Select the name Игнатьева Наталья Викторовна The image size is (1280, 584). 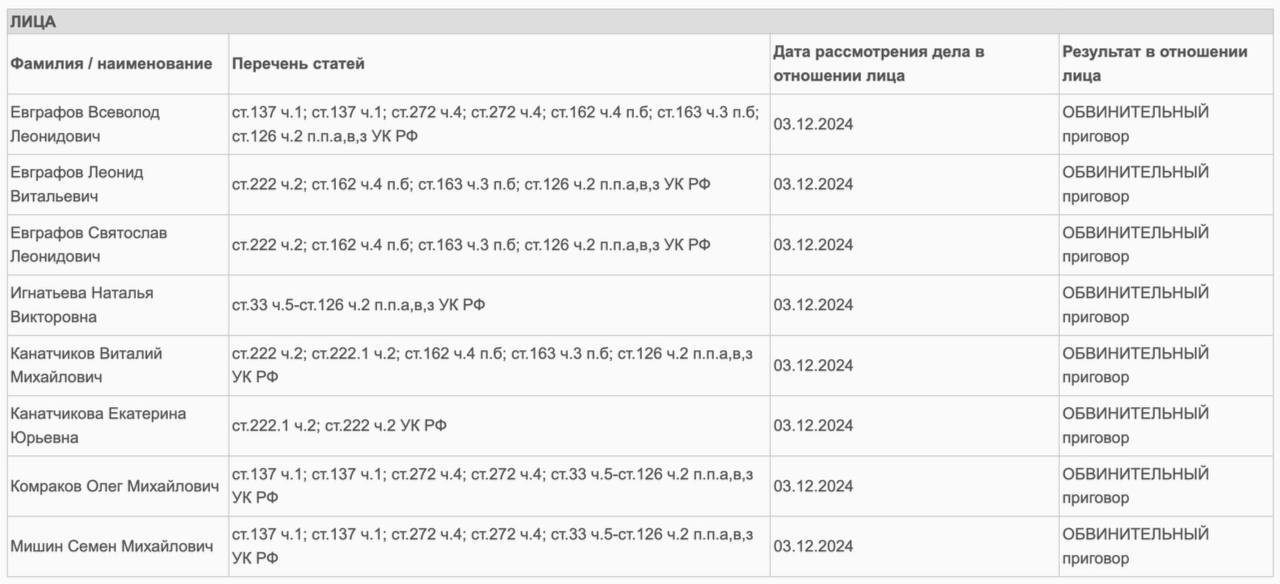tap(82, 305)
